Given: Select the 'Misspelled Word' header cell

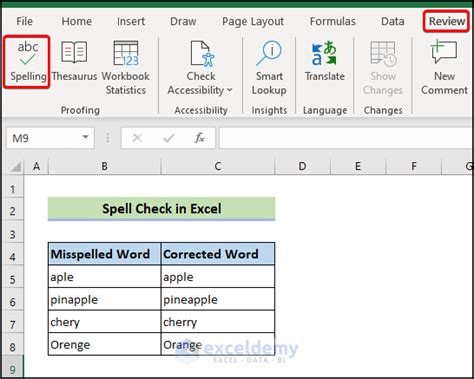Looking at the screenshot, I should tap(105, 254).
